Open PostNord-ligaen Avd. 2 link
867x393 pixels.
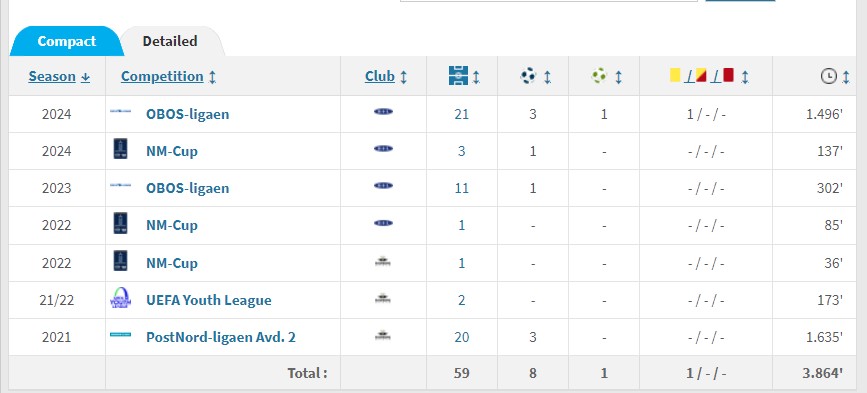click(x=221, y=337)
